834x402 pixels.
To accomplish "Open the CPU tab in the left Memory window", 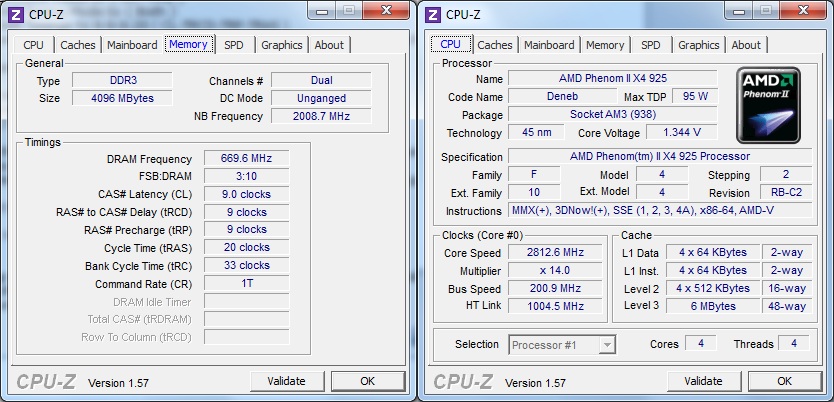I will [x=34, y=45].
